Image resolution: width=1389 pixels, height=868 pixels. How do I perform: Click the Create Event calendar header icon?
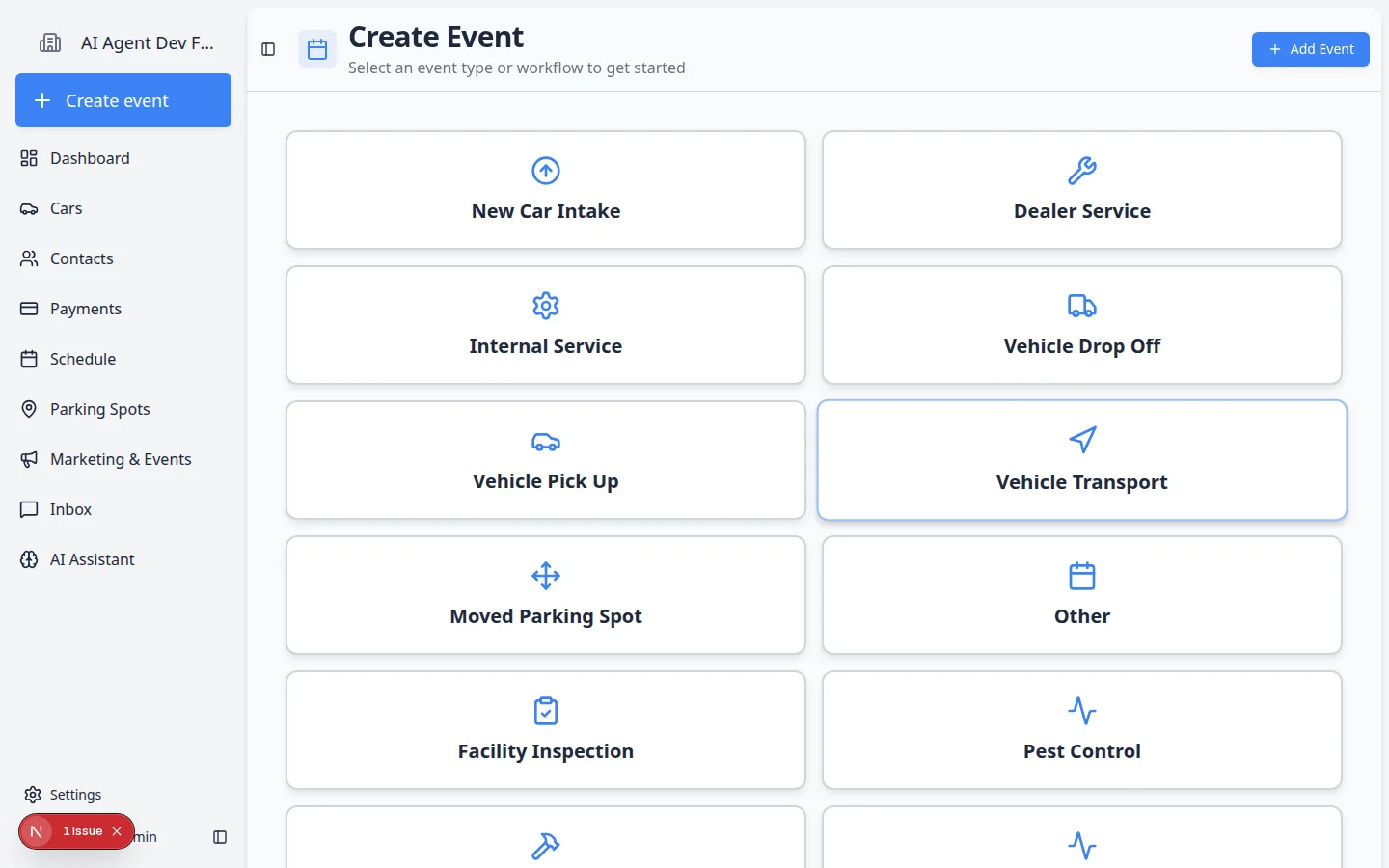tap(317, 49)
